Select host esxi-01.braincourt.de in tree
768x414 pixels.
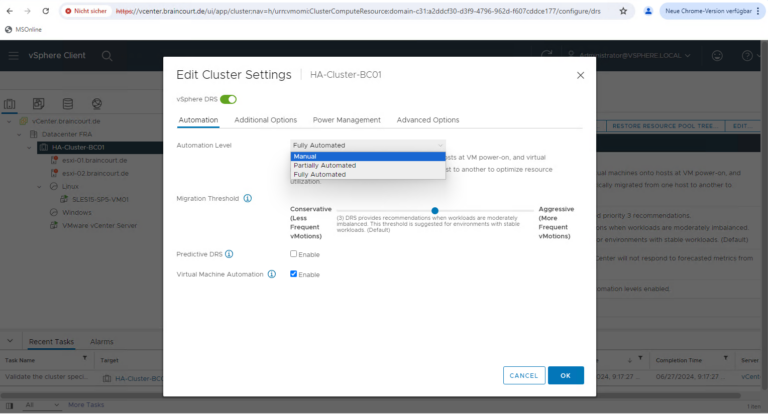(95, 160)
